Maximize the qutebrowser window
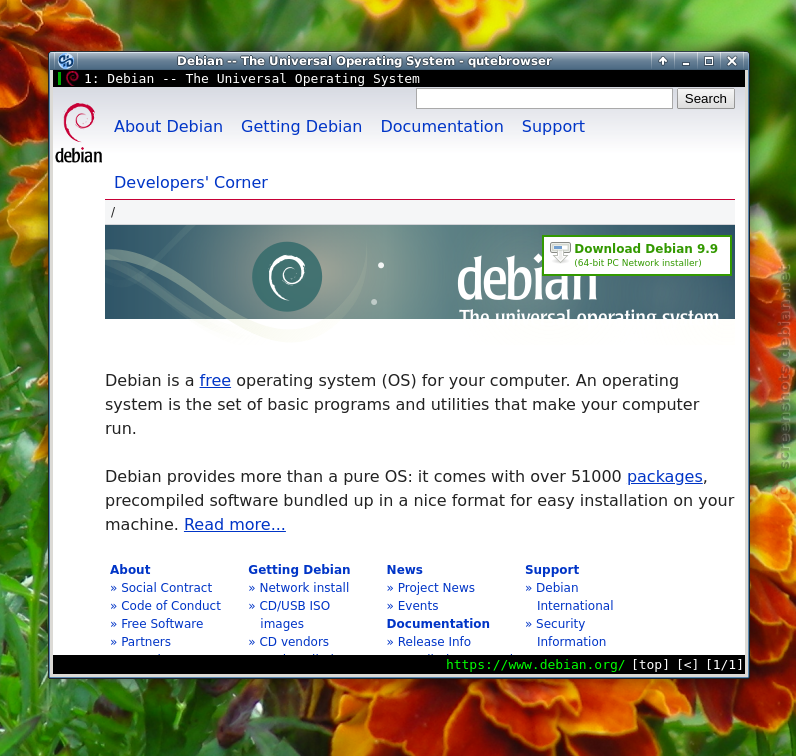796x756 pixels. [x=709, y=61]
